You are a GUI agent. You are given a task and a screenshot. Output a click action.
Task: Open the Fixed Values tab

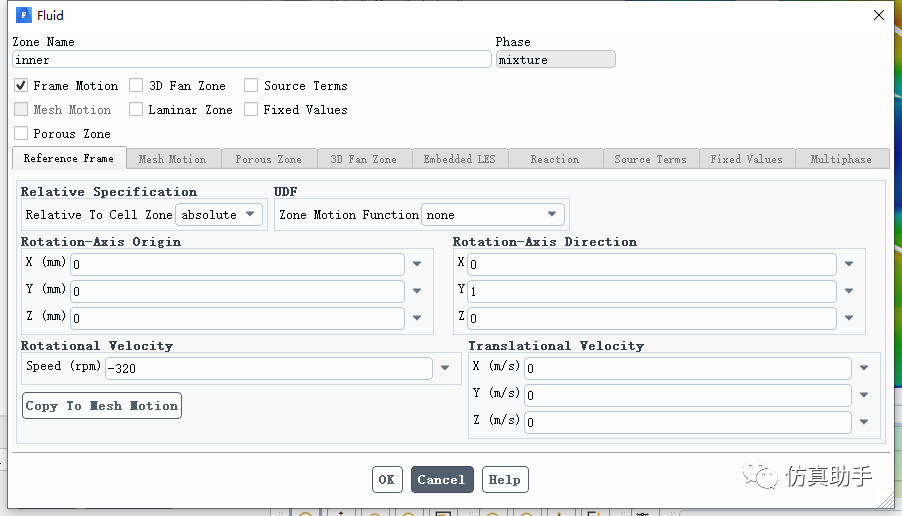pyautogui.click(x=747, y=159)
